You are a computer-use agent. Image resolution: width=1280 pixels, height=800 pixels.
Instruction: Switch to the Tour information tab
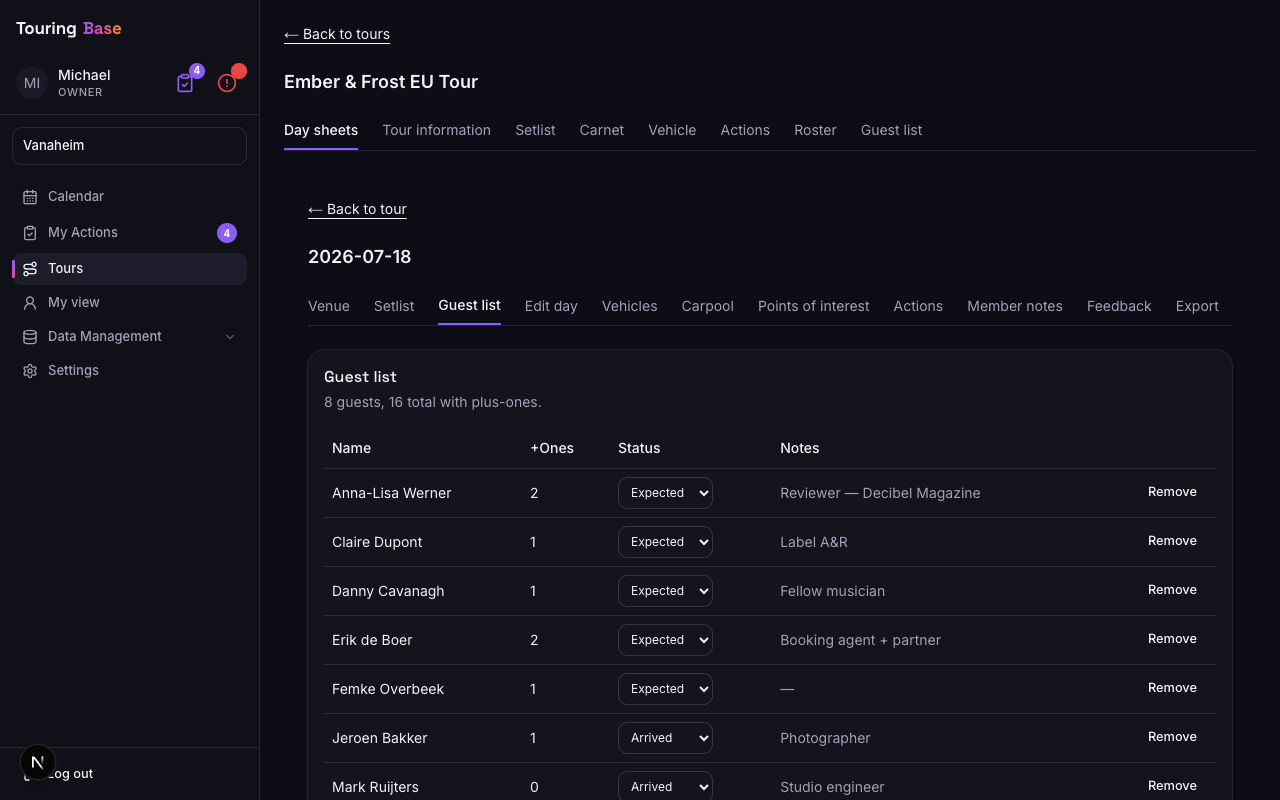click(436, 130)
